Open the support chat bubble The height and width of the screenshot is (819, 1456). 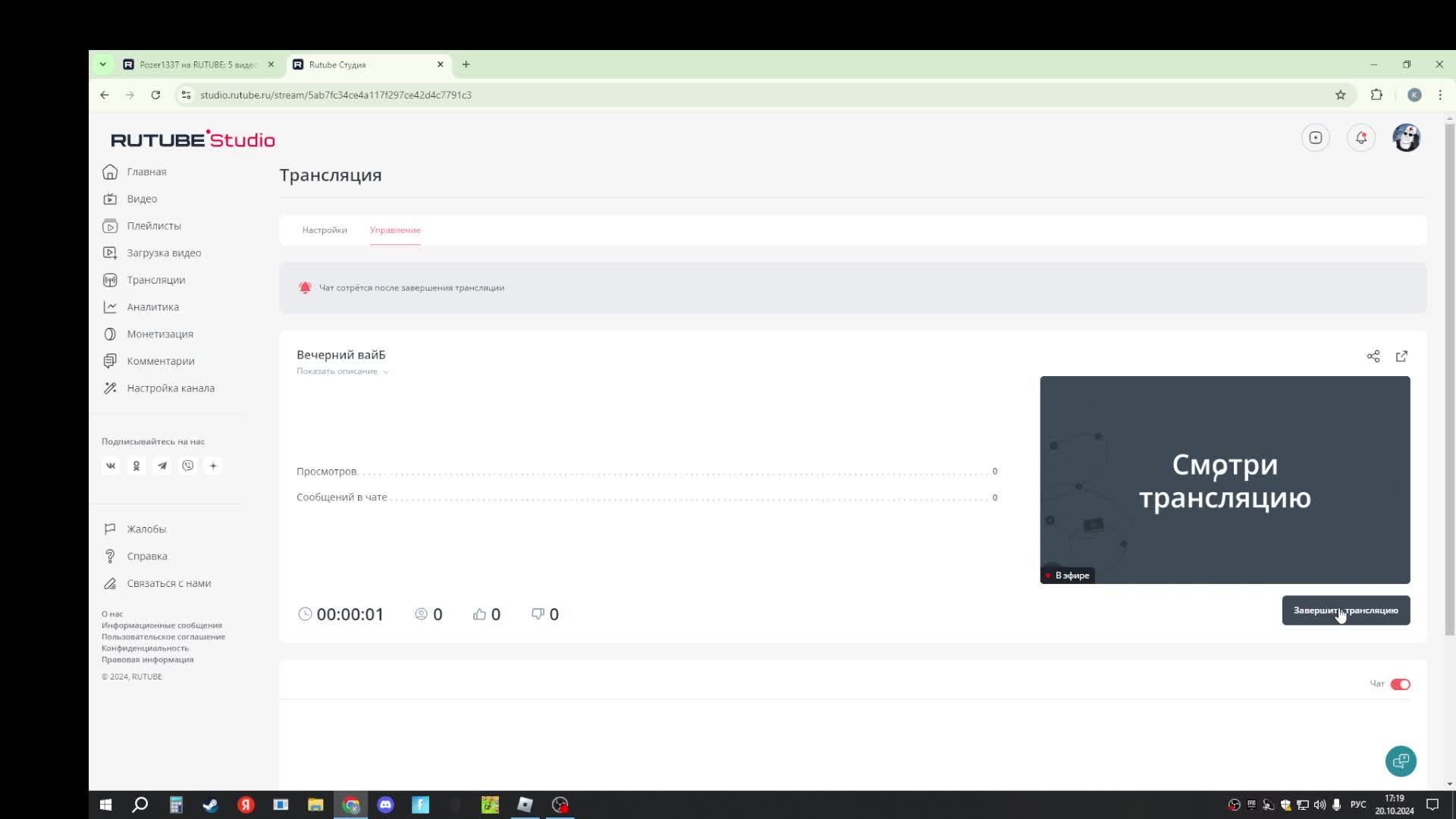[x=1401, y=761]
